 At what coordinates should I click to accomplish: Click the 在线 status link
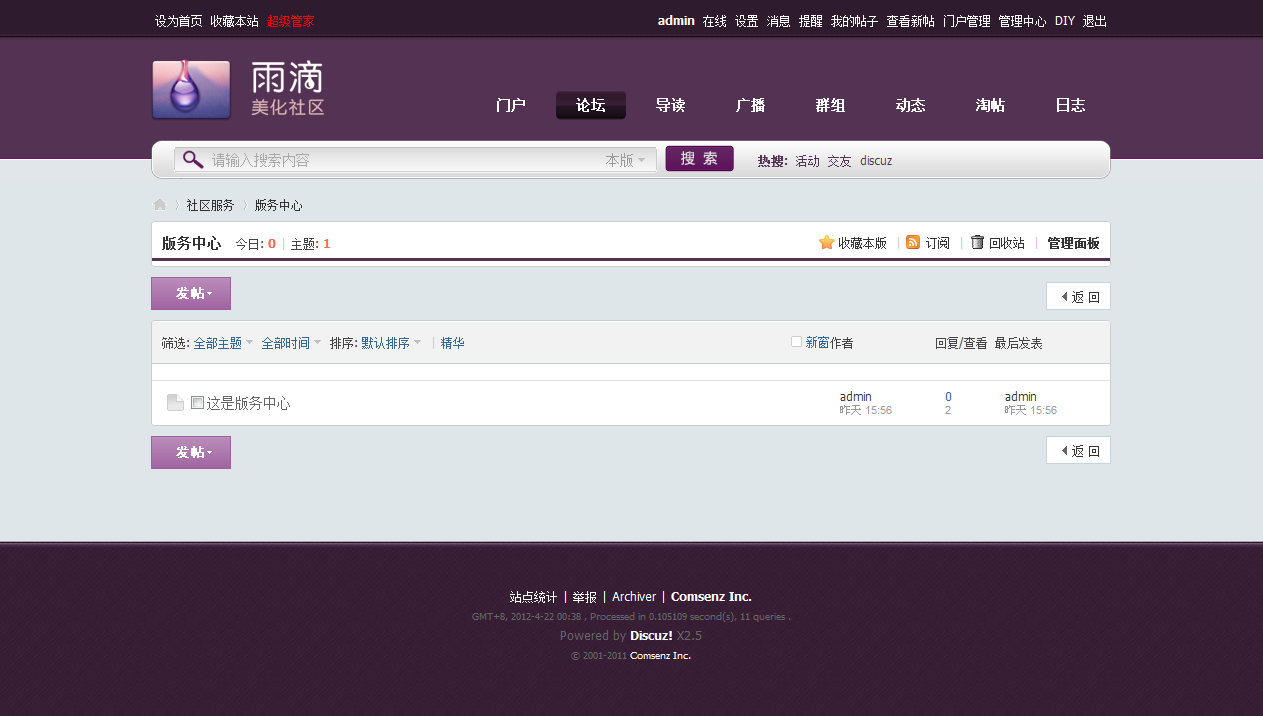point(715,21)
